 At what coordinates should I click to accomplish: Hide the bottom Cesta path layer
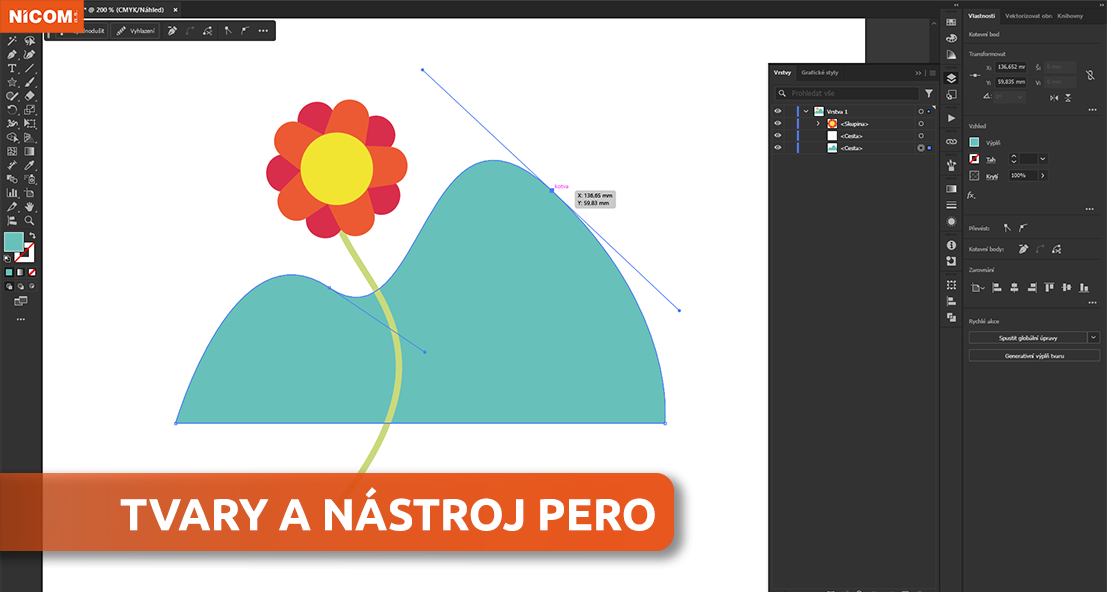778,148
